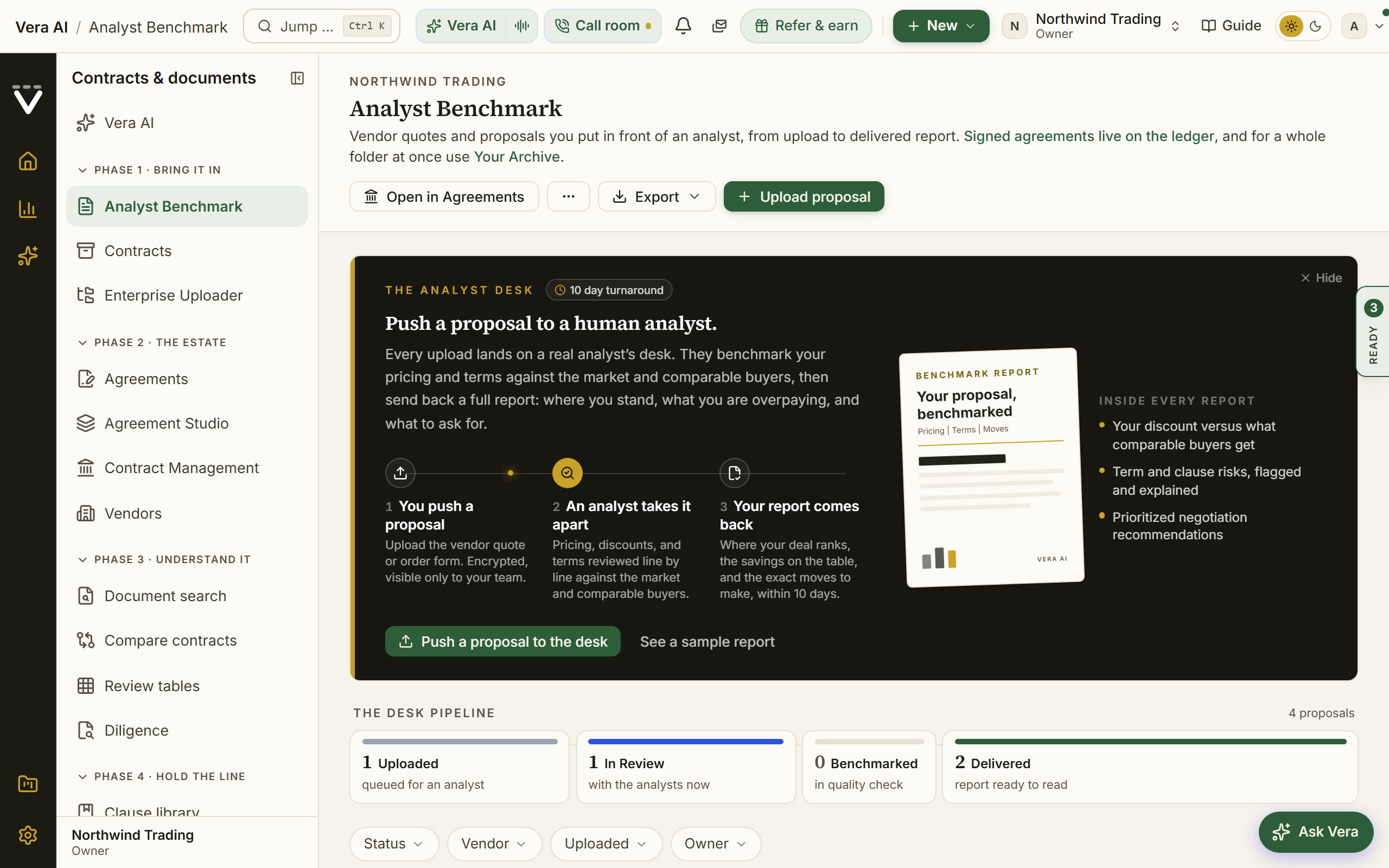The height and width of the screenshot is (868, 1389).
Task: Click the Benchmark Report preview thumbnail
Action: click(991, 468)
